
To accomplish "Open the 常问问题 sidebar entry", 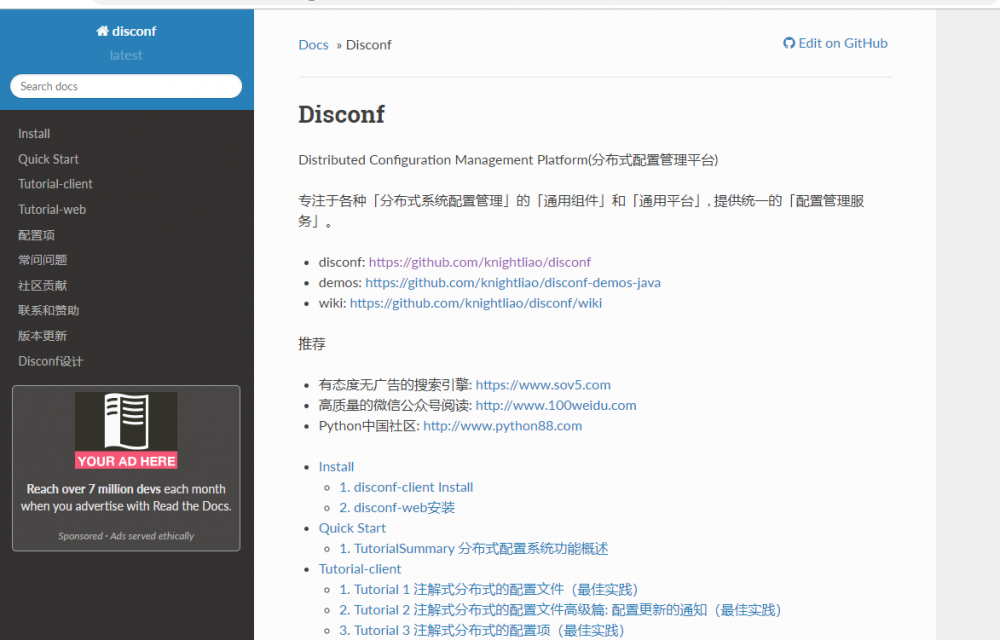I will tap(43, 260).
